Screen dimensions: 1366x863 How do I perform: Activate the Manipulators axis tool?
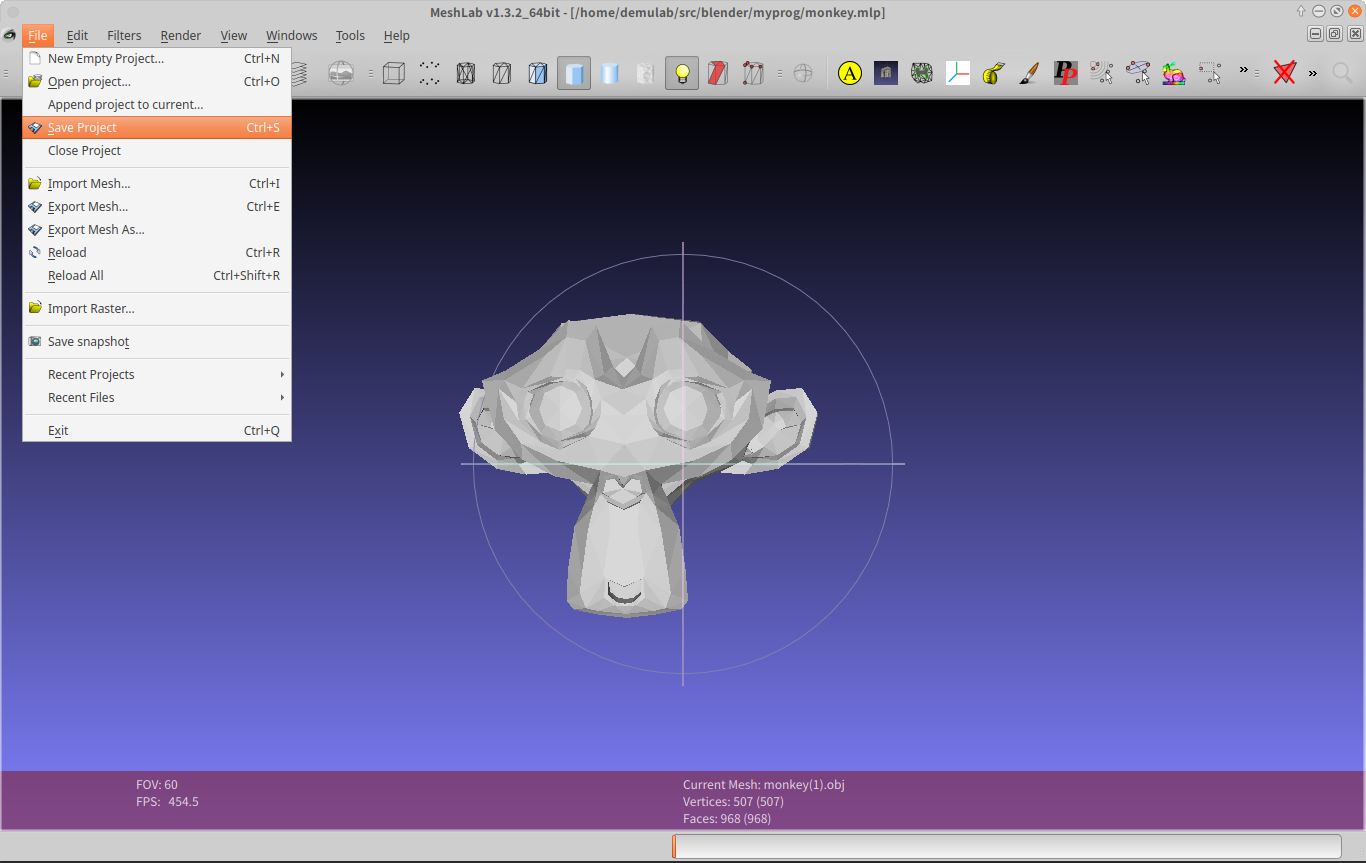click(958, 73)
